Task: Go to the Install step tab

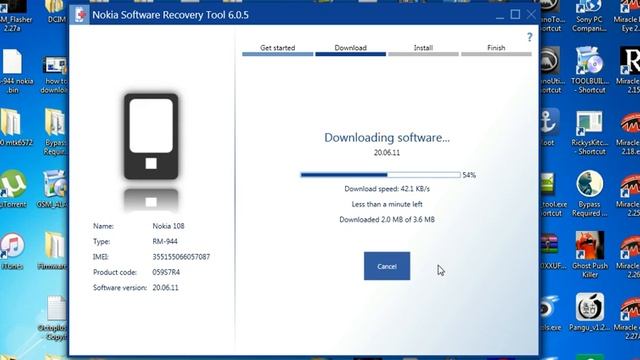Action: (x=423, y=49)
